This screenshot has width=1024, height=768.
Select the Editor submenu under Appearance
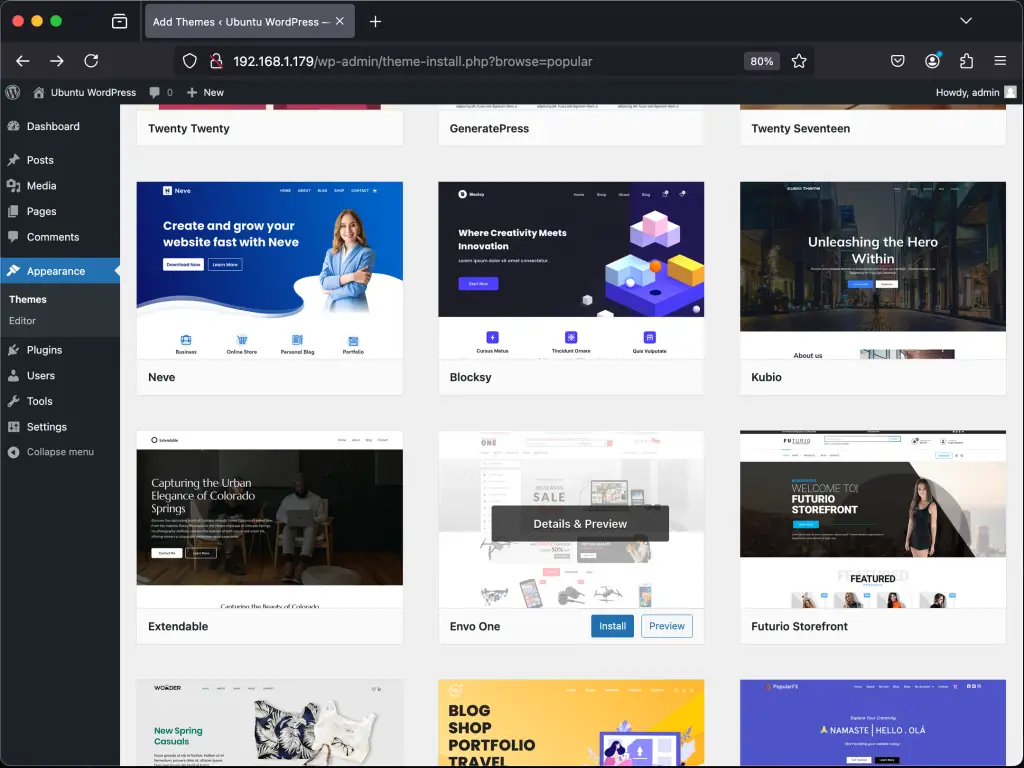coord(22,321)
